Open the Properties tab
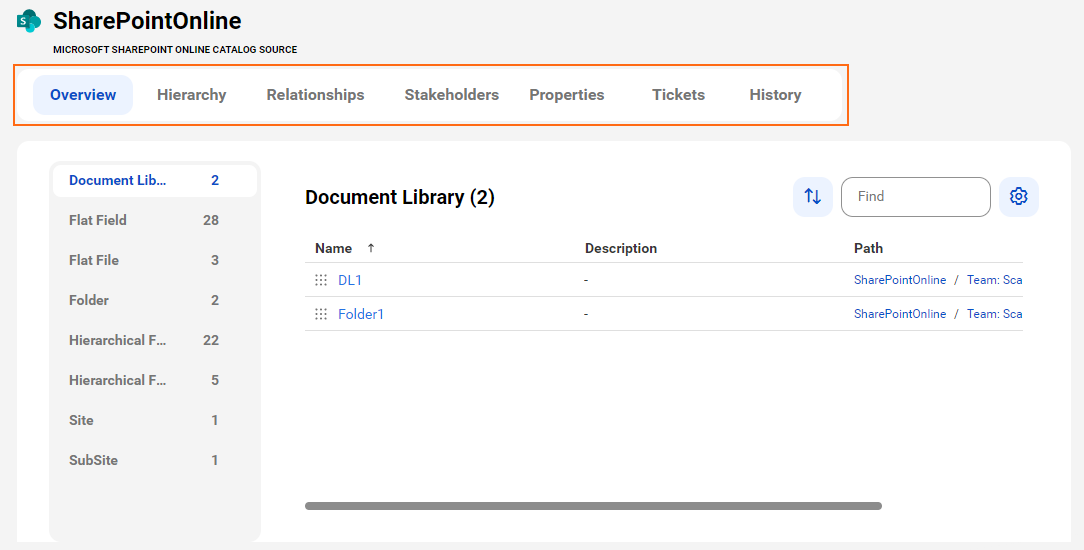 coord(567,95)
